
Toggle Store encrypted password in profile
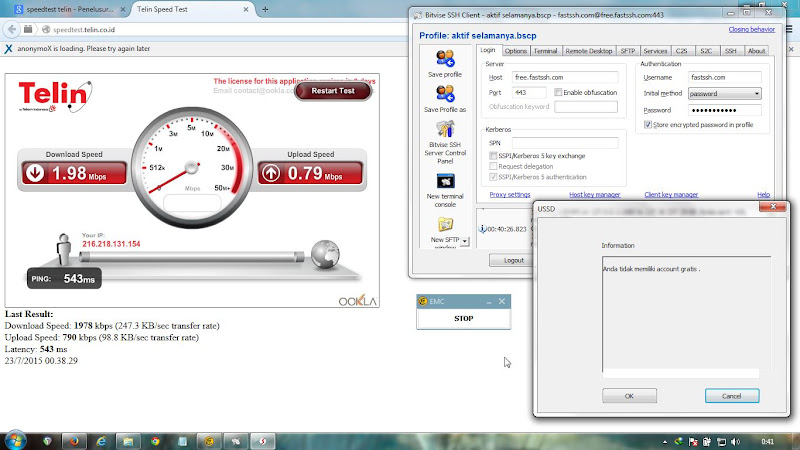click(x=647, y=124)
